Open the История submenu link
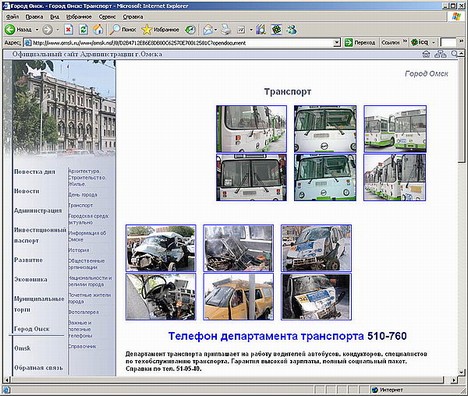 (x=79, y=250)
